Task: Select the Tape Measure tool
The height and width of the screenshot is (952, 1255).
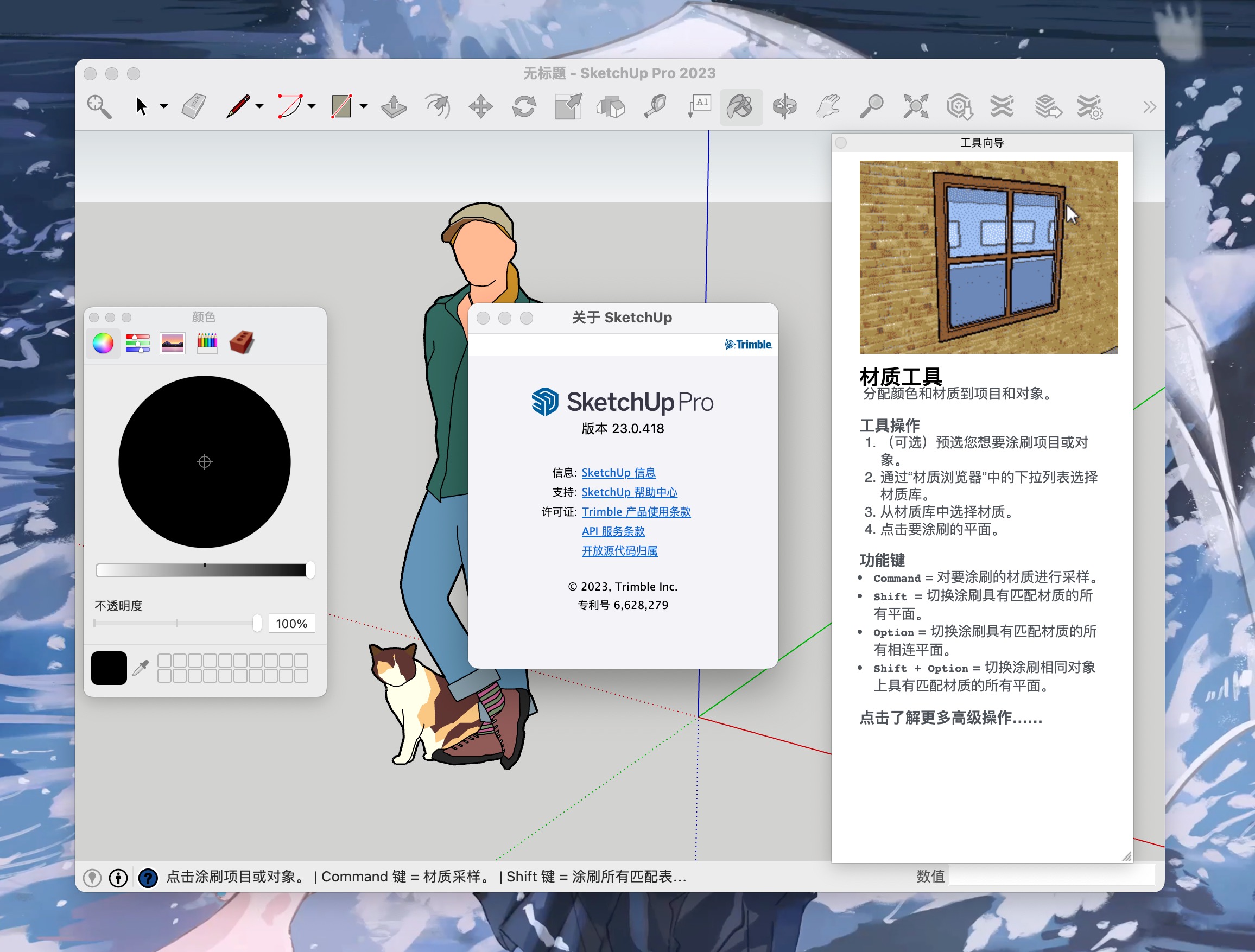Action: pyautogui.click(x=655, y=107)
